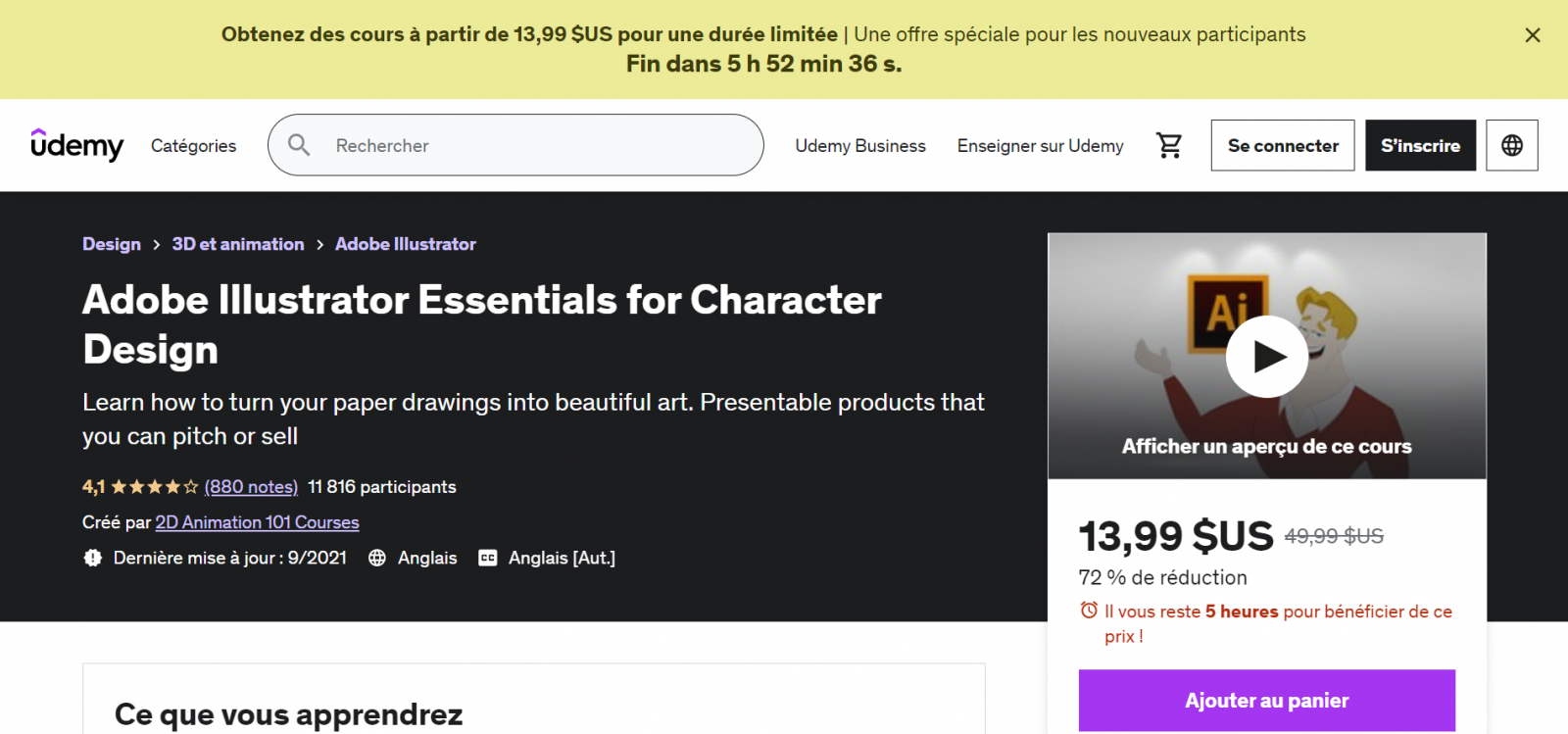This screenshot has width=1568, height=734.
Task: Click the globe icon beside Anglais
Action: point(377,558)
